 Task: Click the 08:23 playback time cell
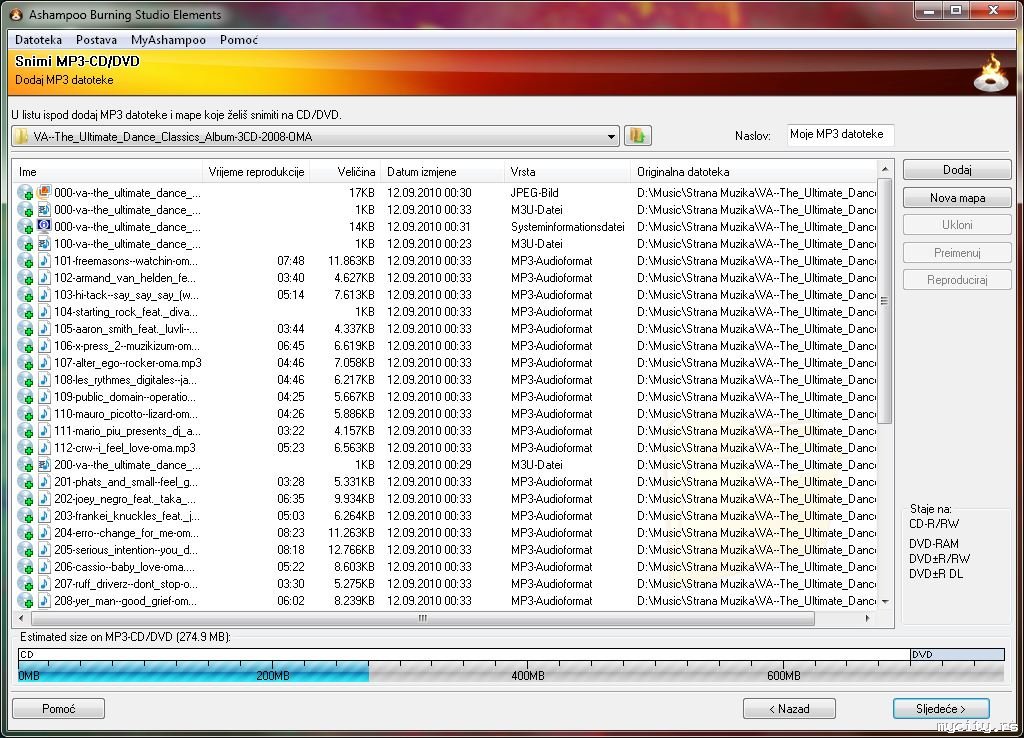[x=291, y=532]
